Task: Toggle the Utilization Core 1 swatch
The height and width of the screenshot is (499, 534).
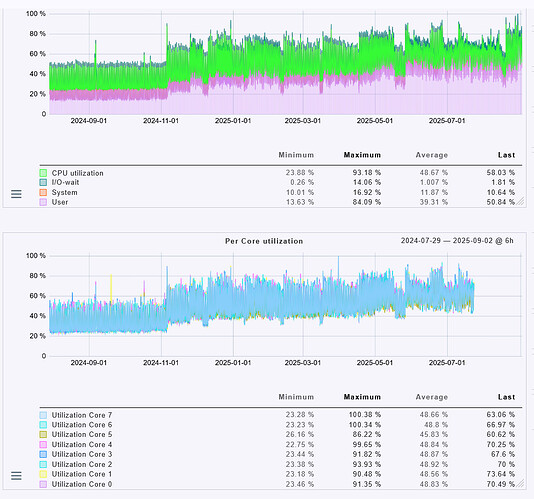Action: click(43, 474)
